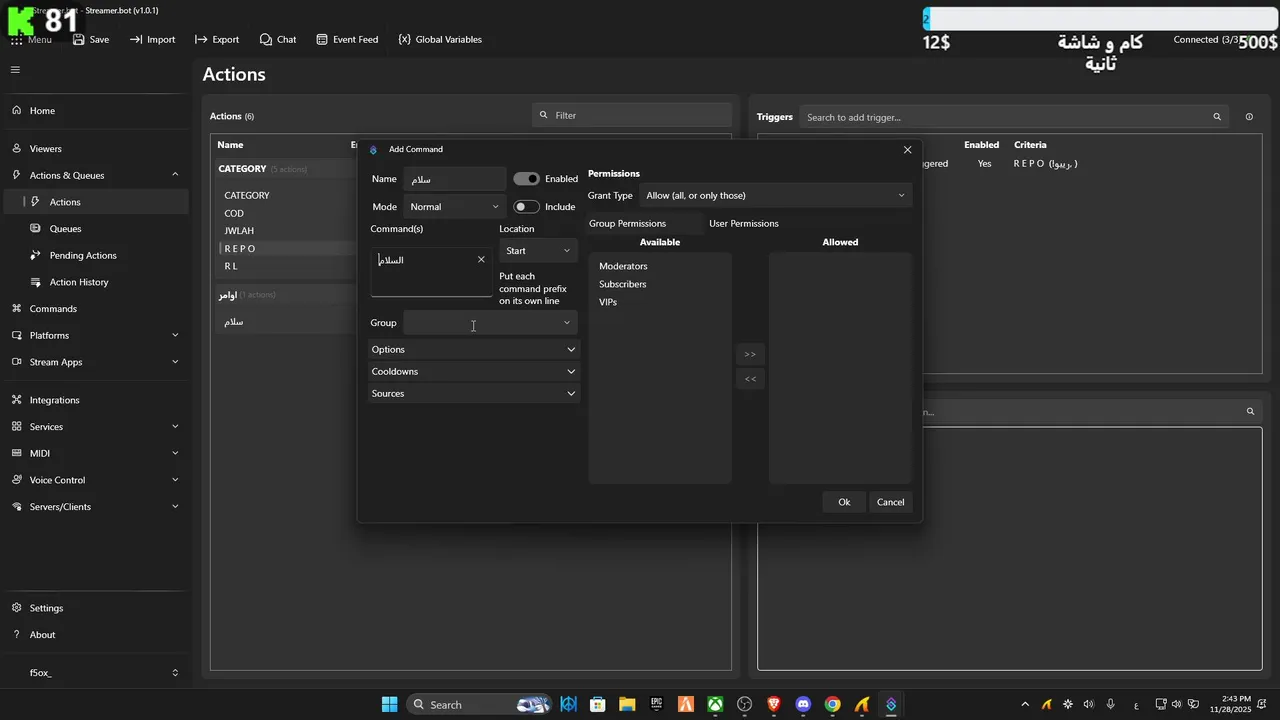Expand the Voice Control section
1280x720 pixels.
click(95, 480)
